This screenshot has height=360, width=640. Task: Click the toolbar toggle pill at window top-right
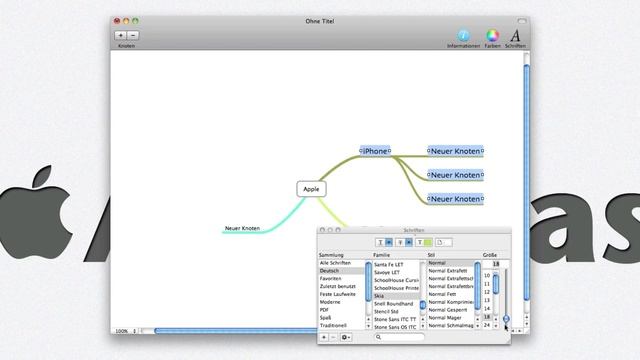click(x=522, y=21)
